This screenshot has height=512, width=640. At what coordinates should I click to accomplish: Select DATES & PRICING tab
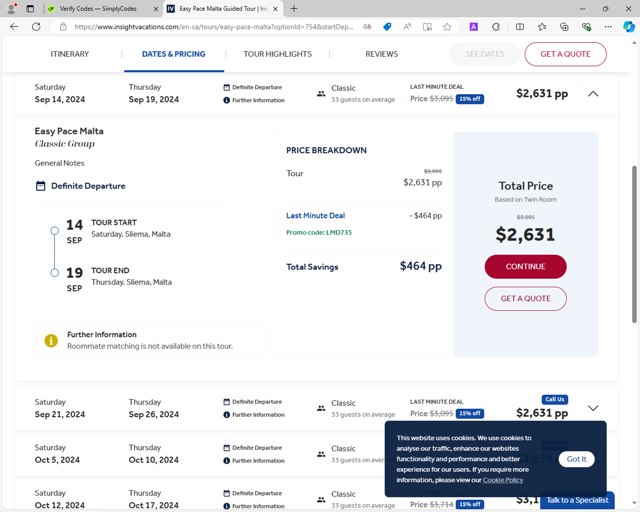(x=173, y=54)
